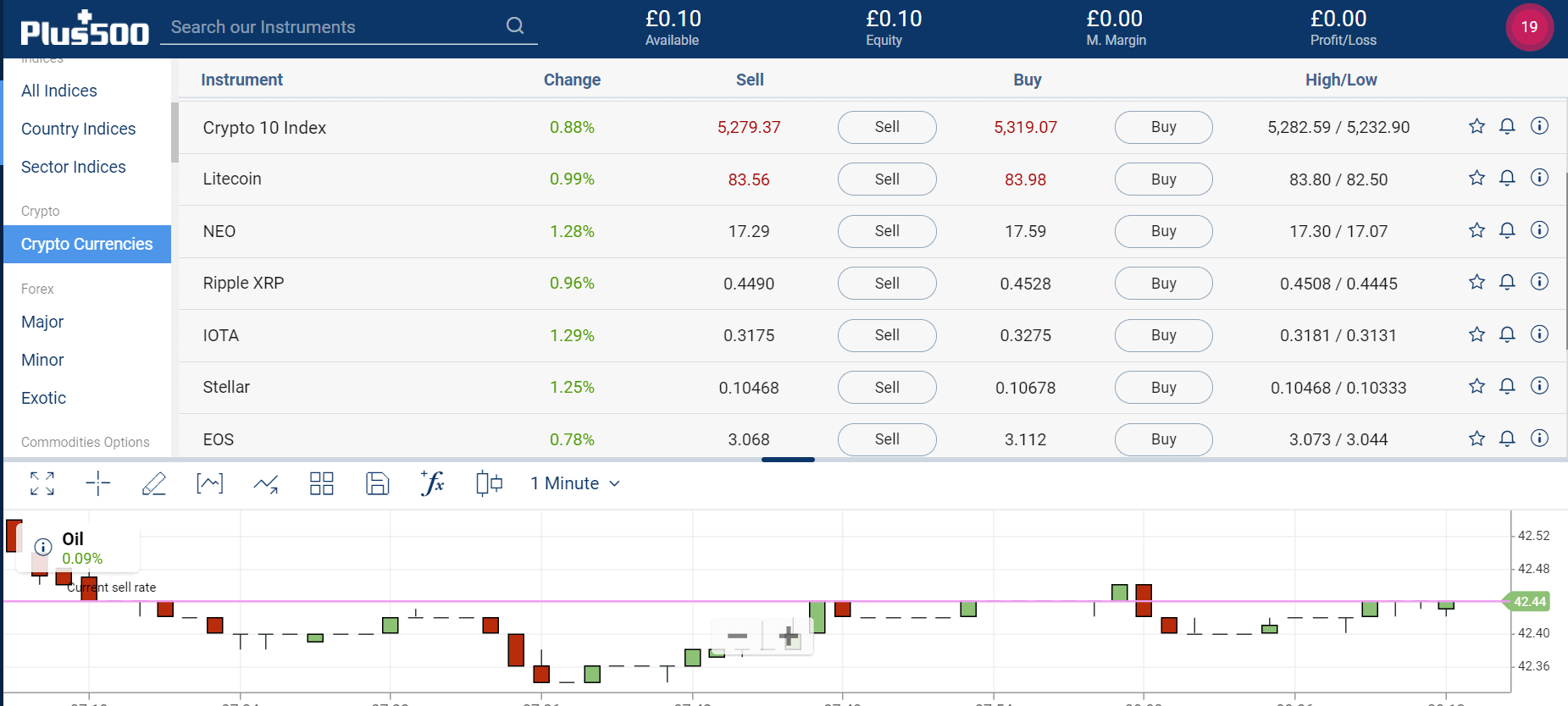Select the chart drawing pencil tool
Image resolution: width=1568 pixels, height=706 pixels.
click(154, 483)
